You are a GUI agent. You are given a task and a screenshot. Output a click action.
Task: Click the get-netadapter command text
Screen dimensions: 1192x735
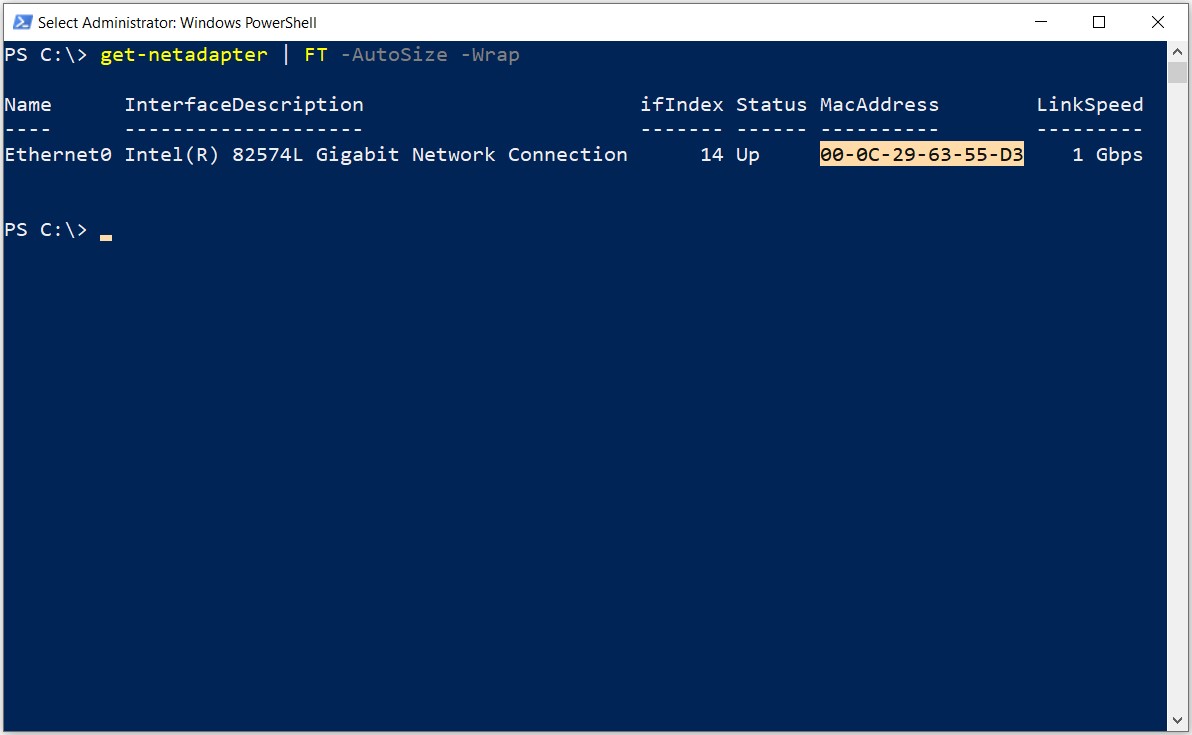coord(184,55)
